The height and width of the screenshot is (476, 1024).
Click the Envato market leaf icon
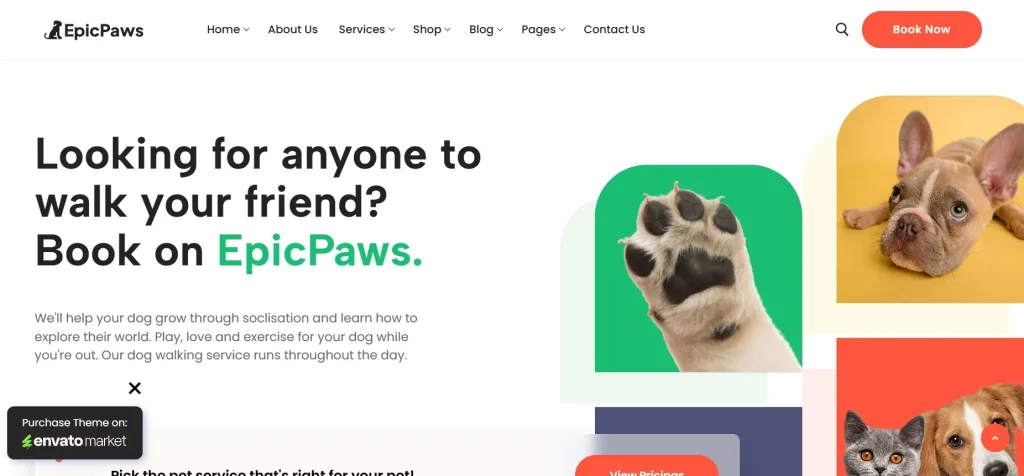[27, 442]
